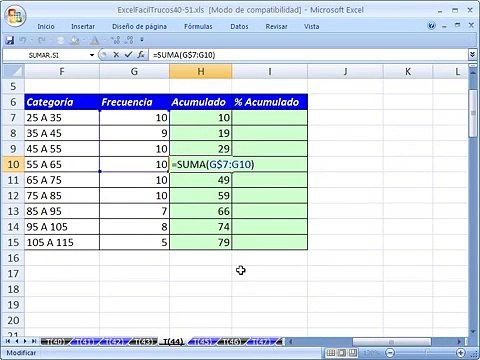Select column G header

pos(134,71)
